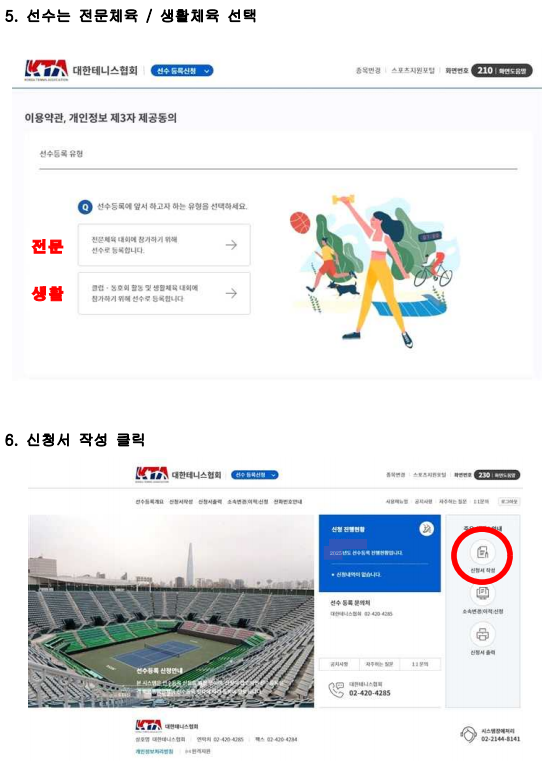Click the 신청서 출력 printer icon

point(482,634)
